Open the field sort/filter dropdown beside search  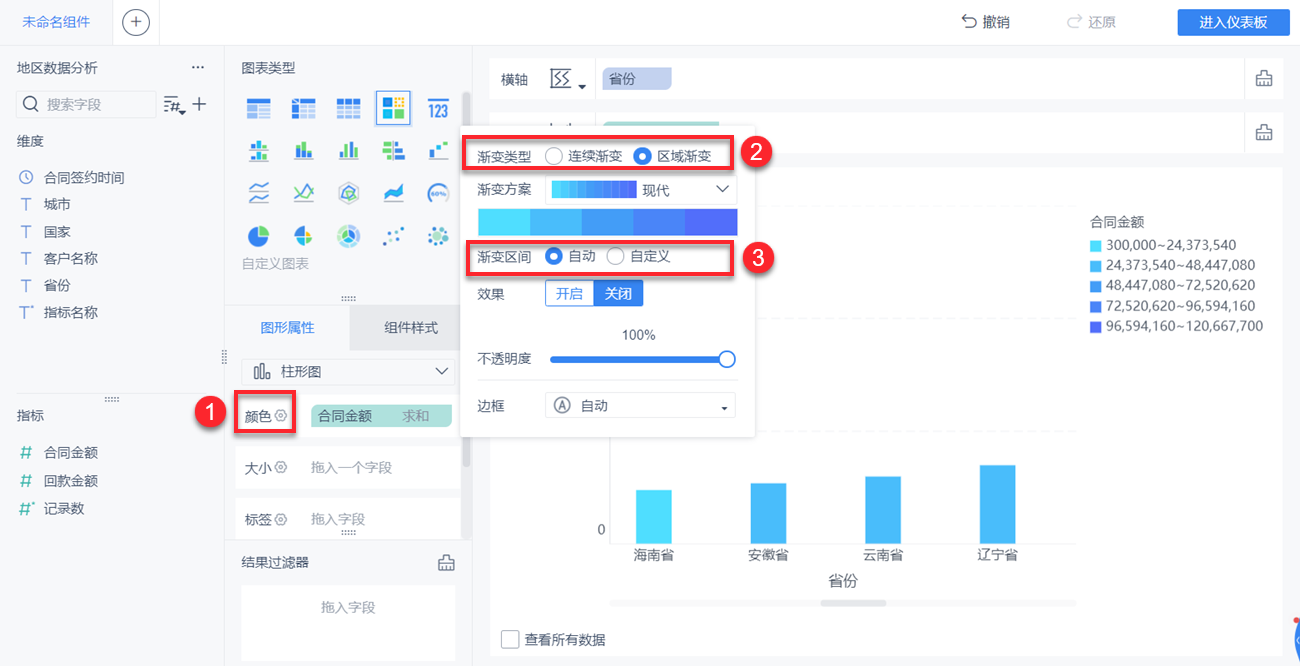[x=175, y=104]
